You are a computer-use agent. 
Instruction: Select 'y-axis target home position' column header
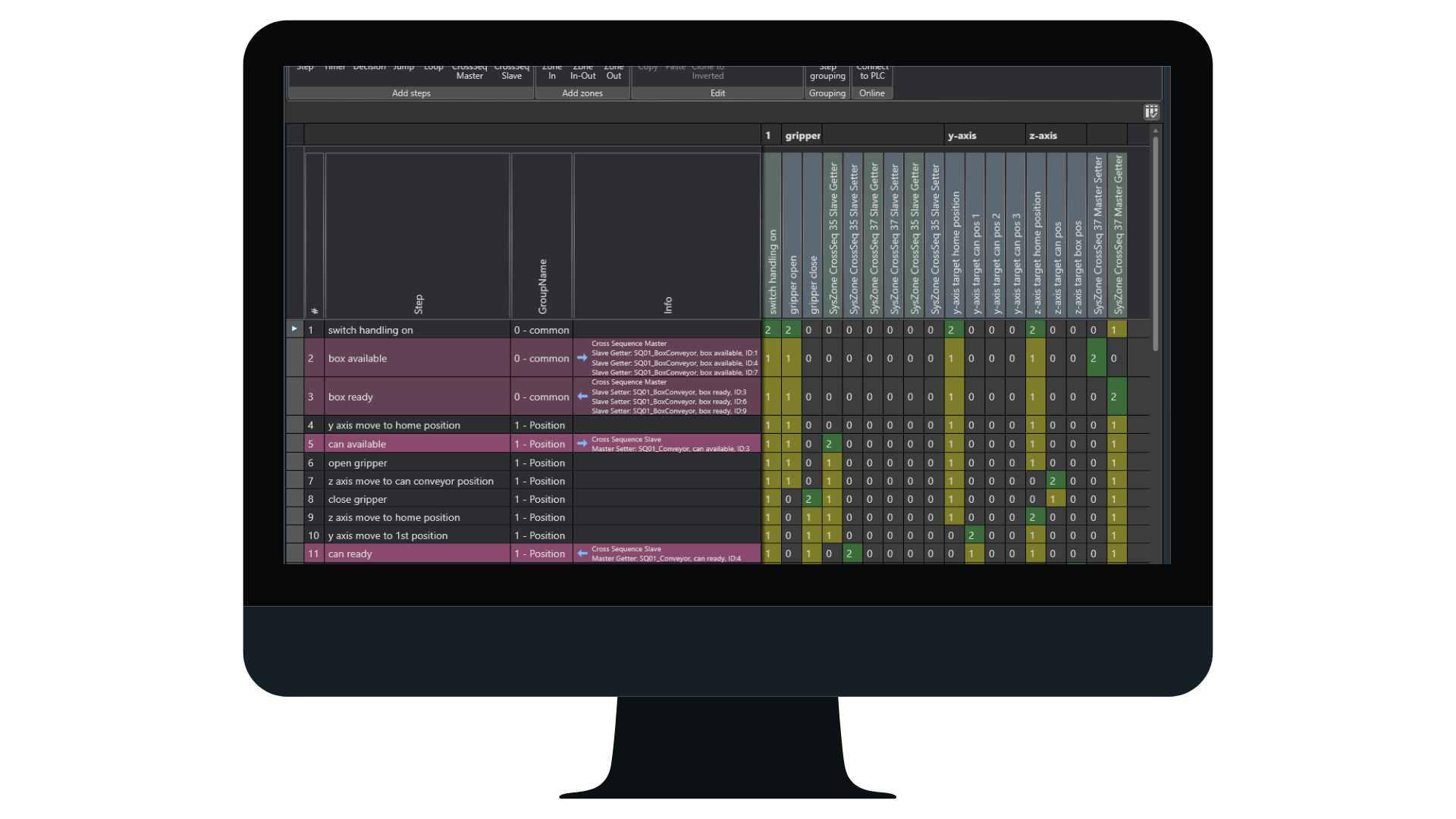point(955,235)
